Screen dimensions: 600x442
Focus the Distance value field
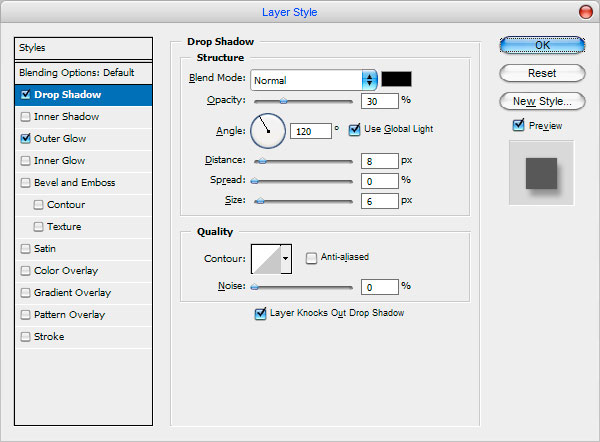pos(380,161)
